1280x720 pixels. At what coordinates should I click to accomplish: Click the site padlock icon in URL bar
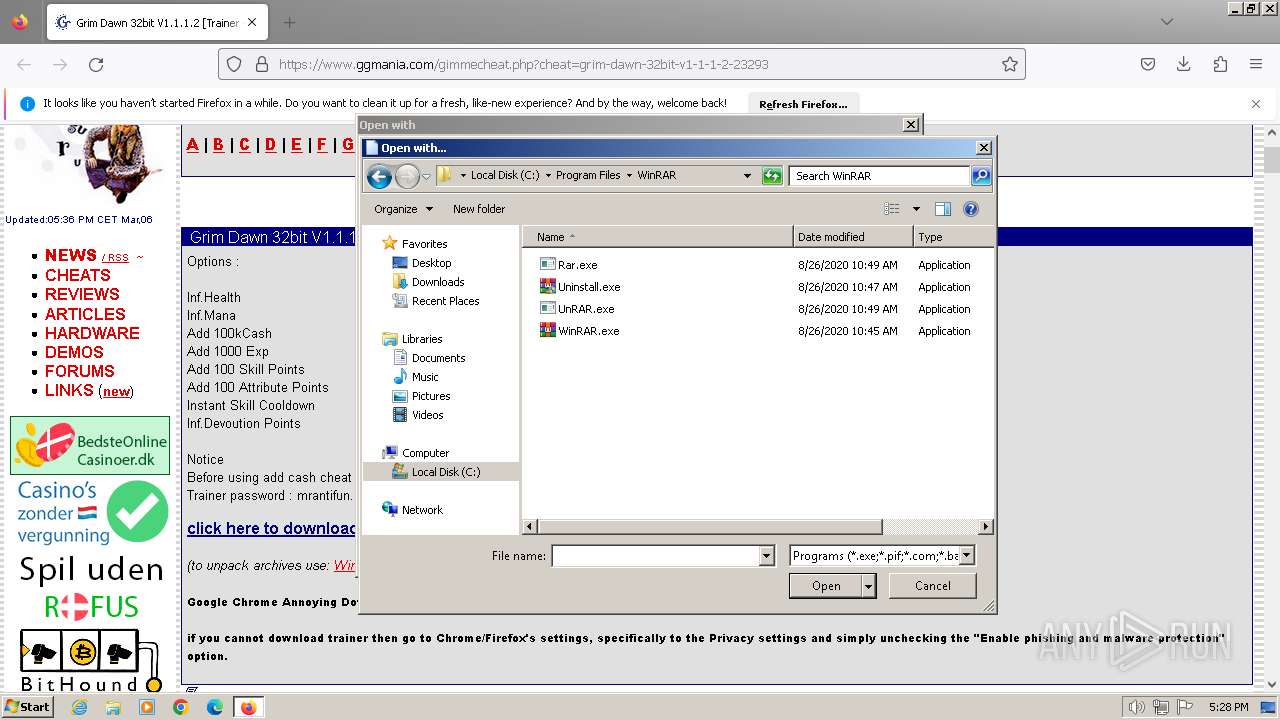point(262,64)
